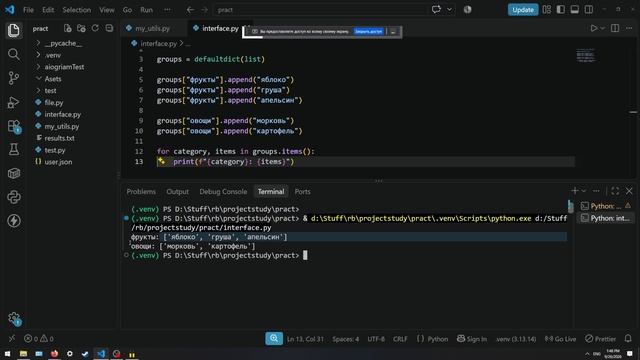Open the Testing flask view
Image resolution: width=640 pixels, height=360 pixels.
point(13,149)
